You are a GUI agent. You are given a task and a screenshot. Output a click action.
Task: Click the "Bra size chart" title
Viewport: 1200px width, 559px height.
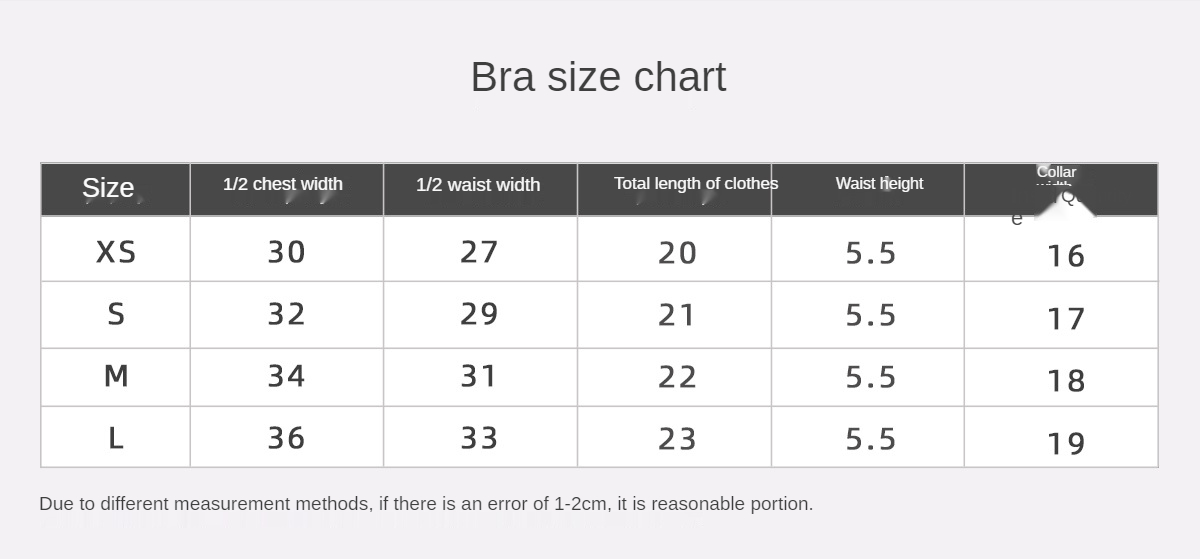coord(598,77)
